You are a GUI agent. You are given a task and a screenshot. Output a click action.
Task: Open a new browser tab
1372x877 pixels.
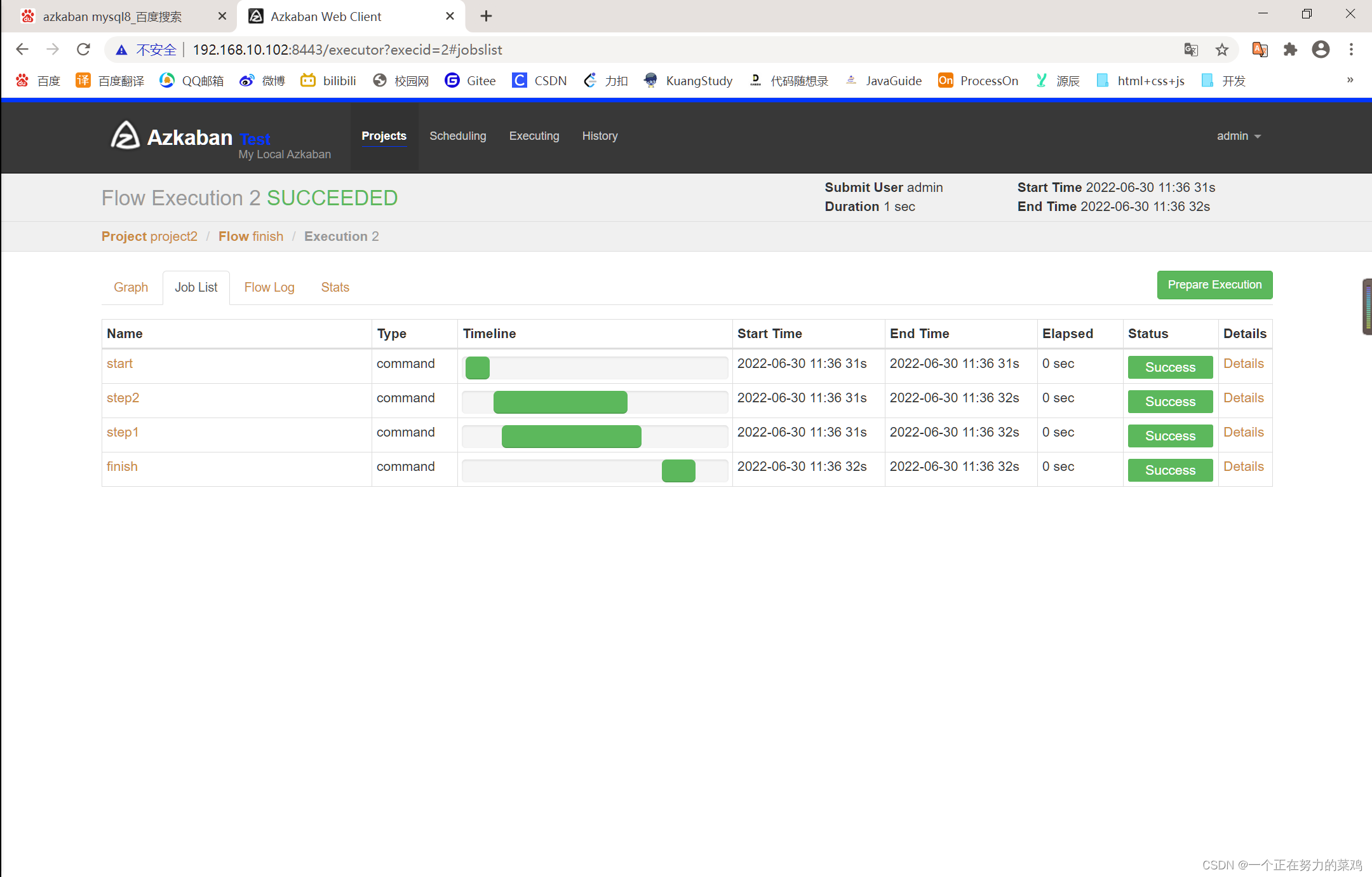(x=486, y=17)
